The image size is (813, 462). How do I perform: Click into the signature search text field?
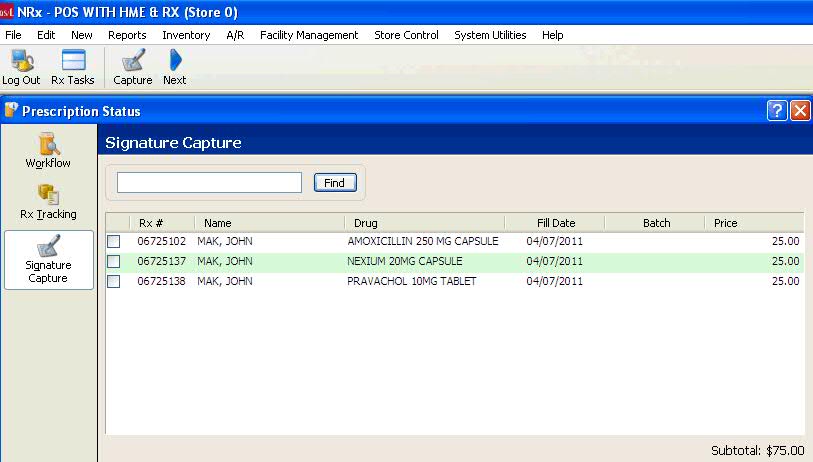click(209, 183)
